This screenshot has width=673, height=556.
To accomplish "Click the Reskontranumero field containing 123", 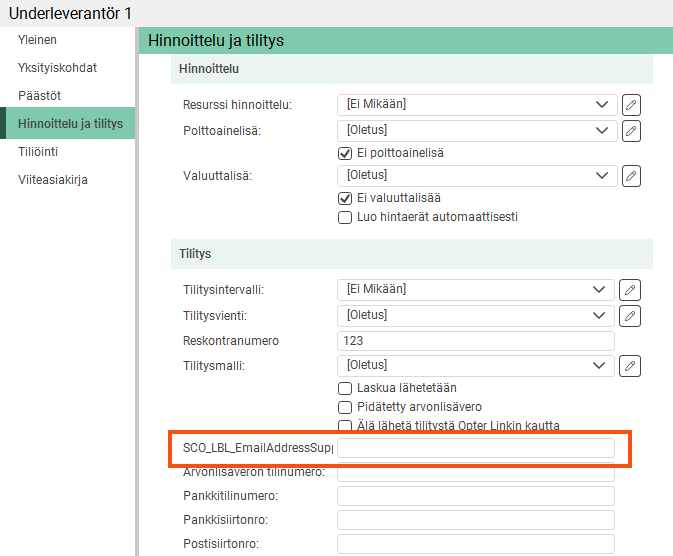I will point(476,341).
